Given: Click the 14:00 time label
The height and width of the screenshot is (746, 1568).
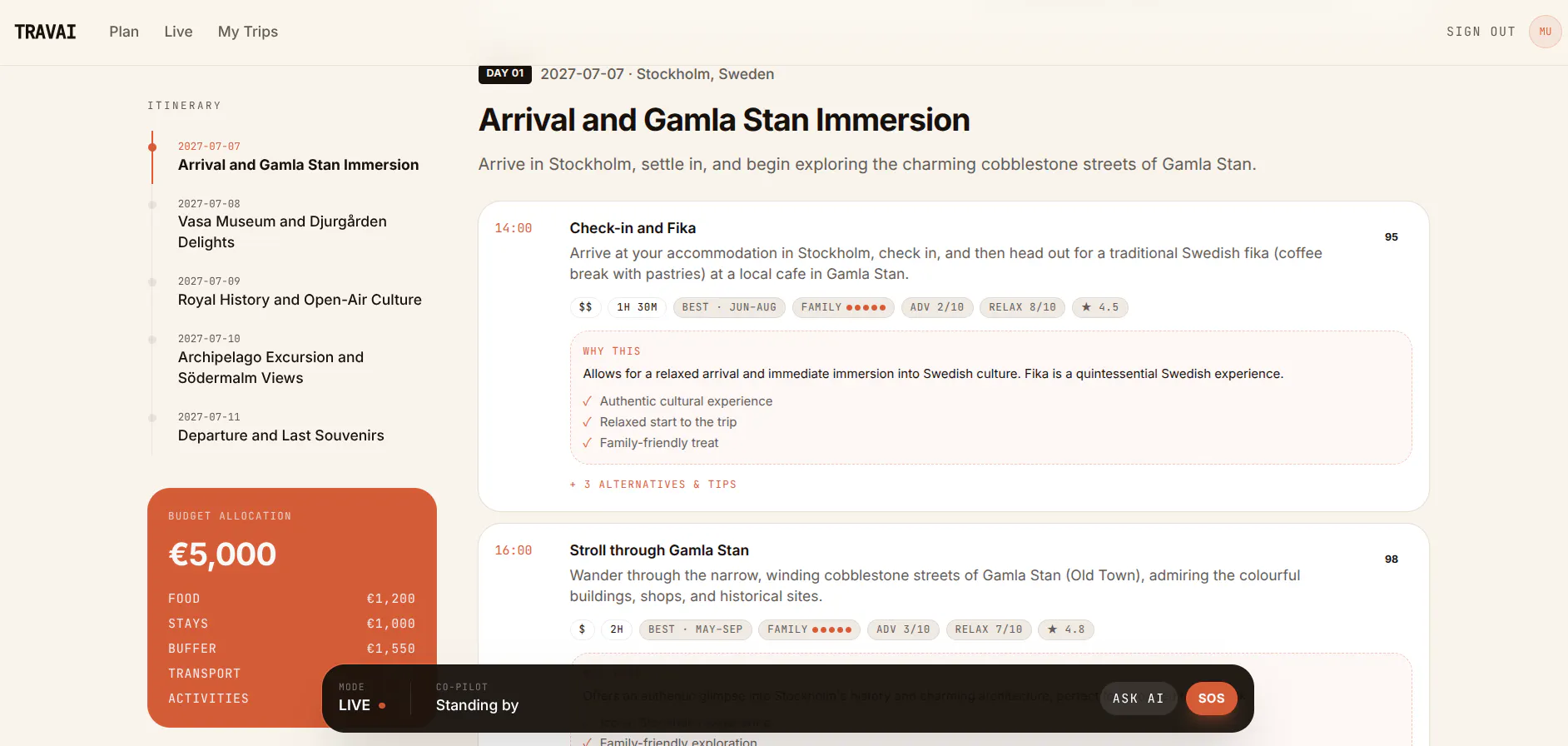Looking at the screenshot, I should coord(513,228).
